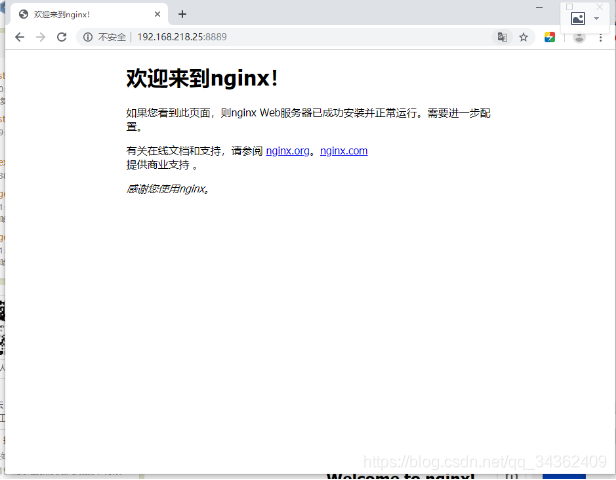Image resolution: width=616 pixels, height=480 pixels.
Task: Expand the dropdown arrow beside the picture icon
Action: coord(596,18)
